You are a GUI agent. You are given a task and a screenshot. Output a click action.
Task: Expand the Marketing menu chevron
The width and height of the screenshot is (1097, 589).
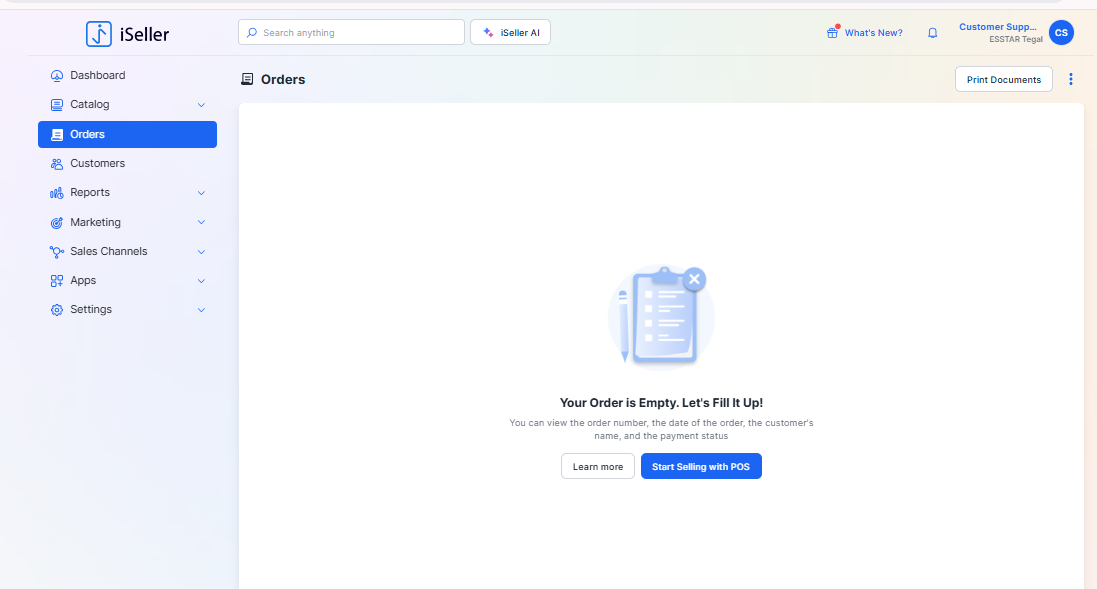click(201, 222)
